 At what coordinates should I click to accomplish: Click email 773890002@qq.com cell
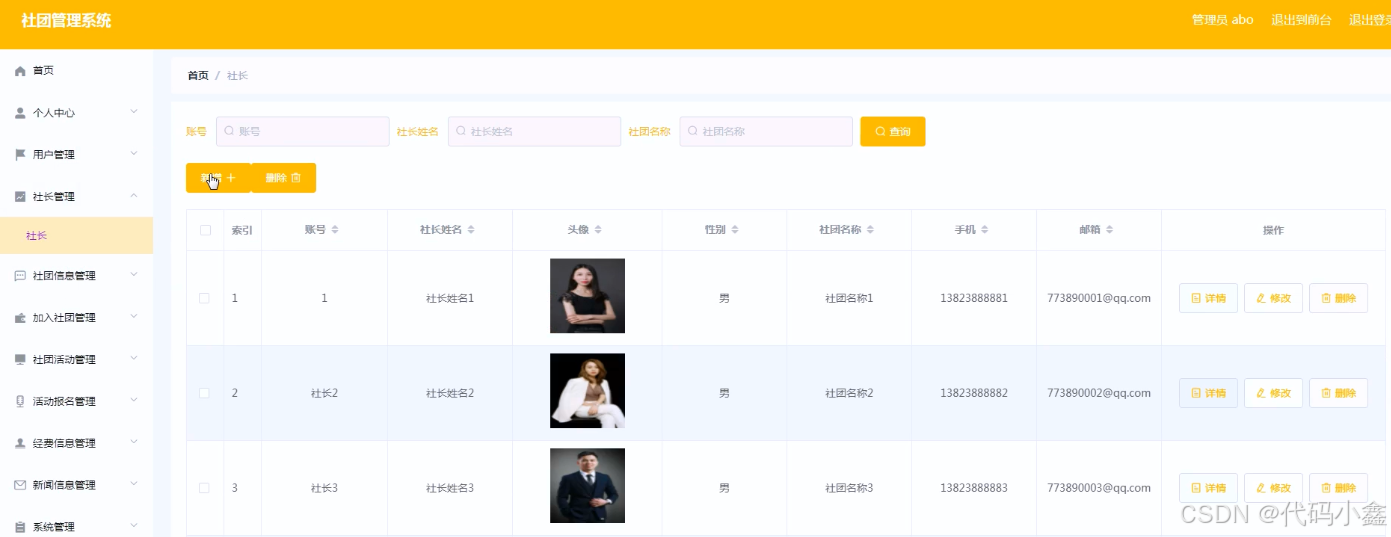pos(1098,393)
